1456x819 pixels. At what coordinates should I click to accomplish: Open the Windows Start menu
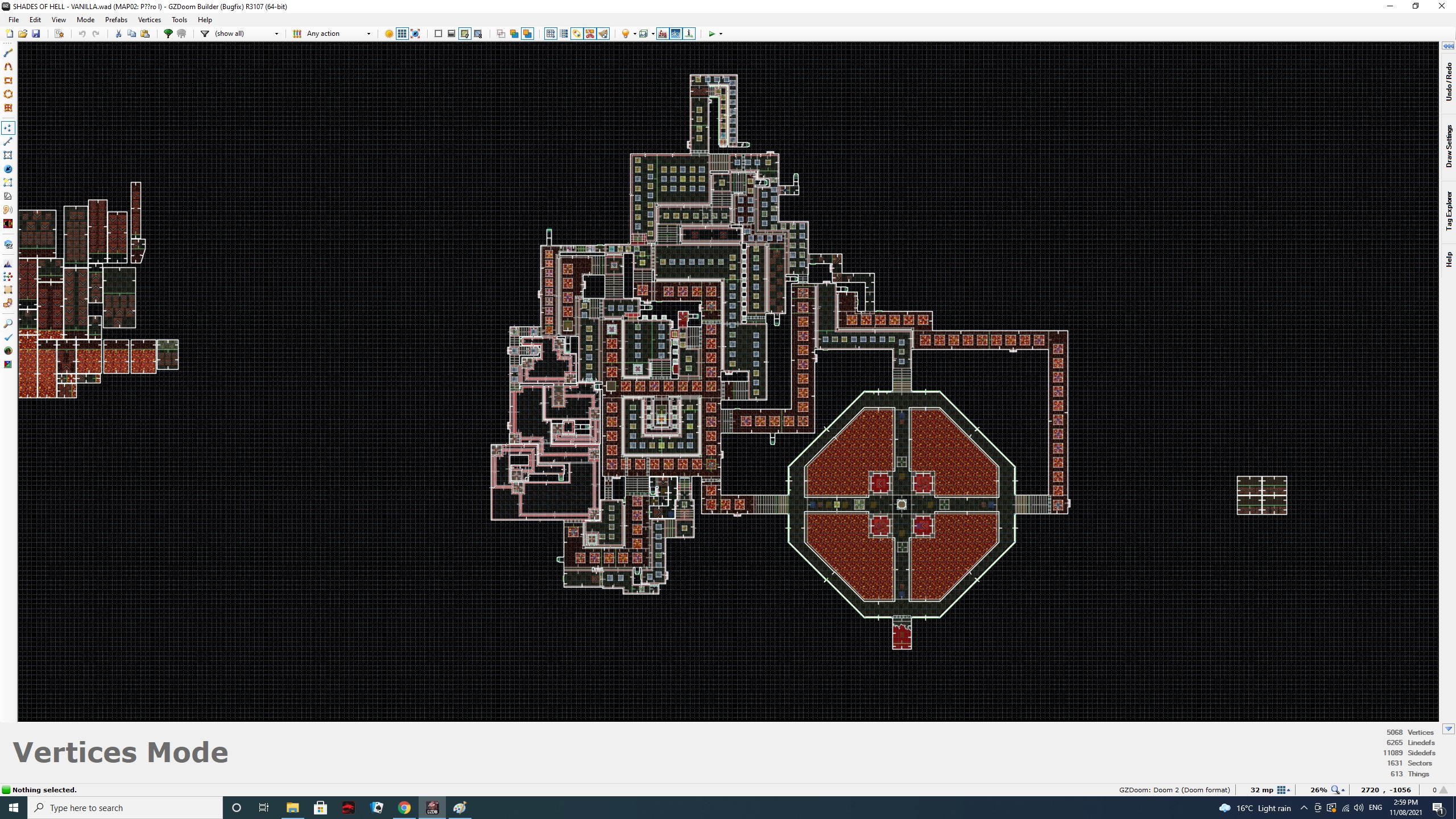tap(14, 808)
